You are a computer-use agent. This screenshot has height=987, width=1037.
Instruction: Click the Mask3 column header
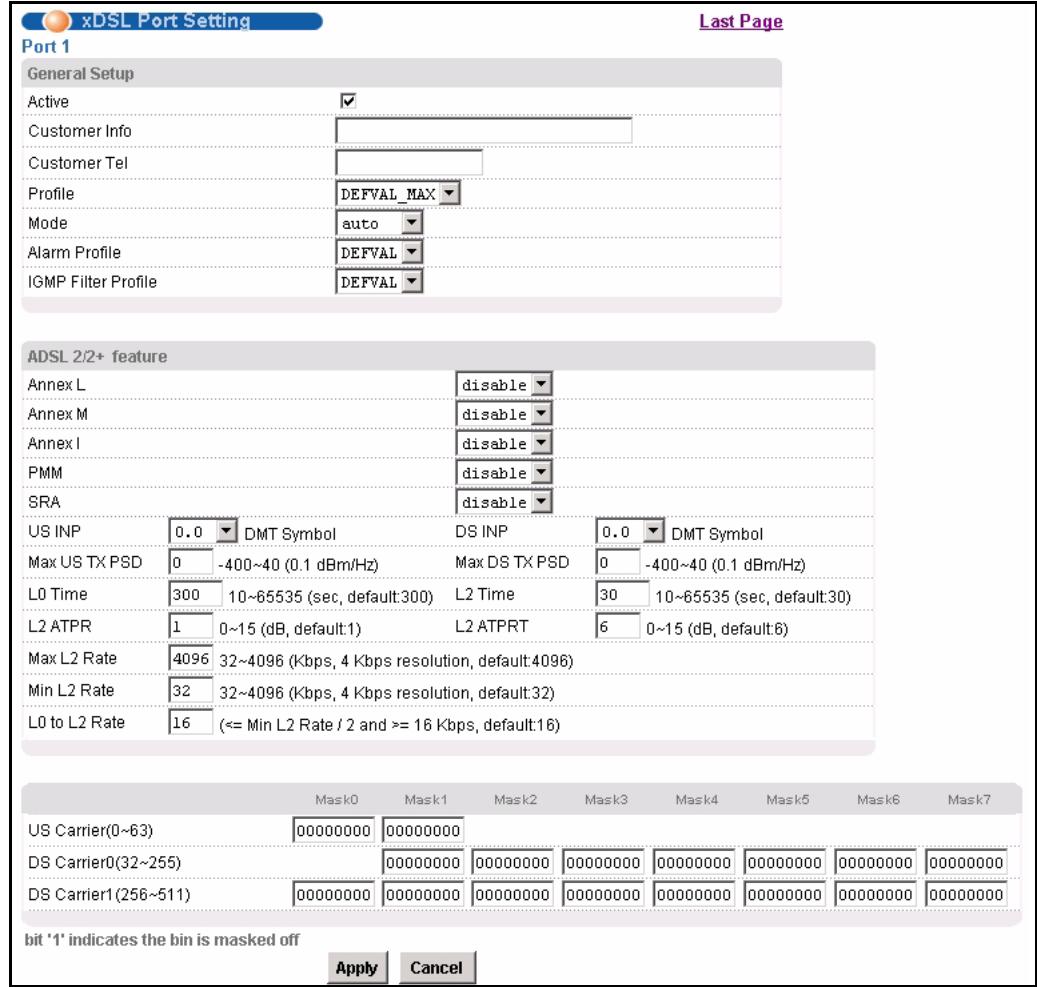tap(606, 800)
